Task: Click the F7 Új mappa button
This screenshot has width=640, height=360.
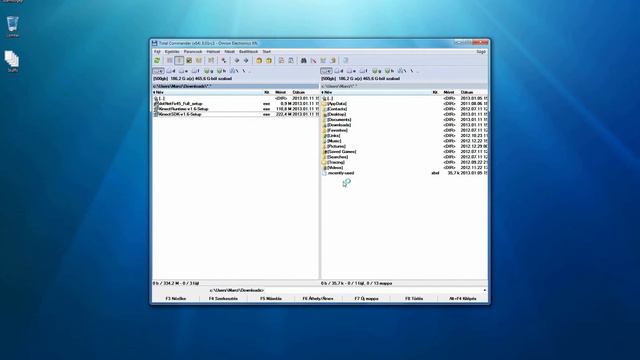Action: [x=367, y=299]
